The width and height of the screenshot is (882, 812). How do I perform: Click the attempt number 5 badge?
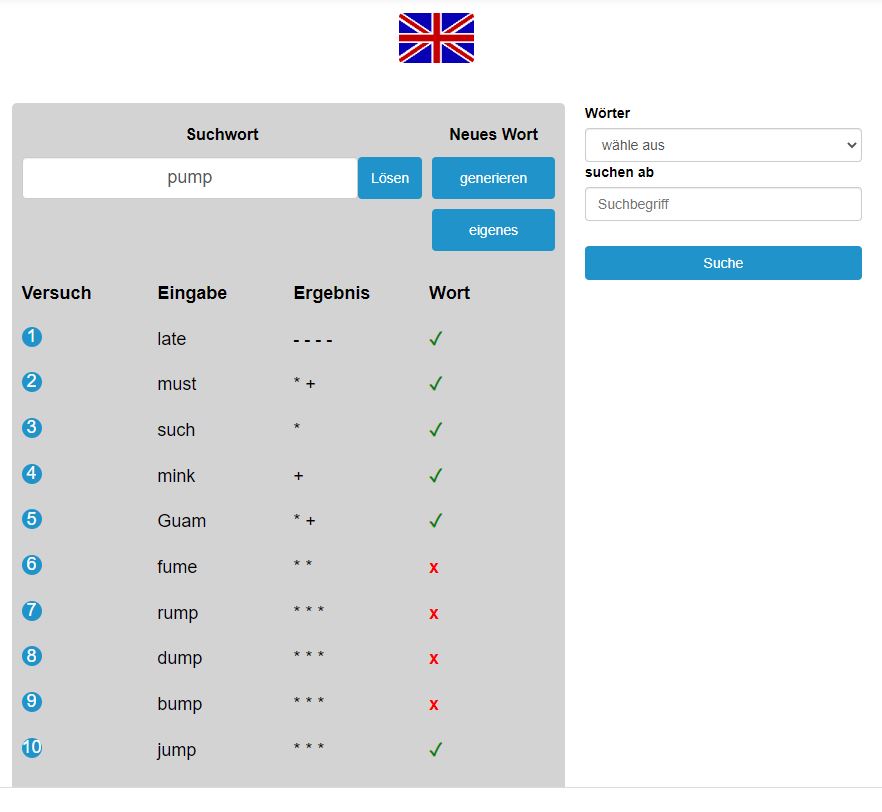pos(32,519)
